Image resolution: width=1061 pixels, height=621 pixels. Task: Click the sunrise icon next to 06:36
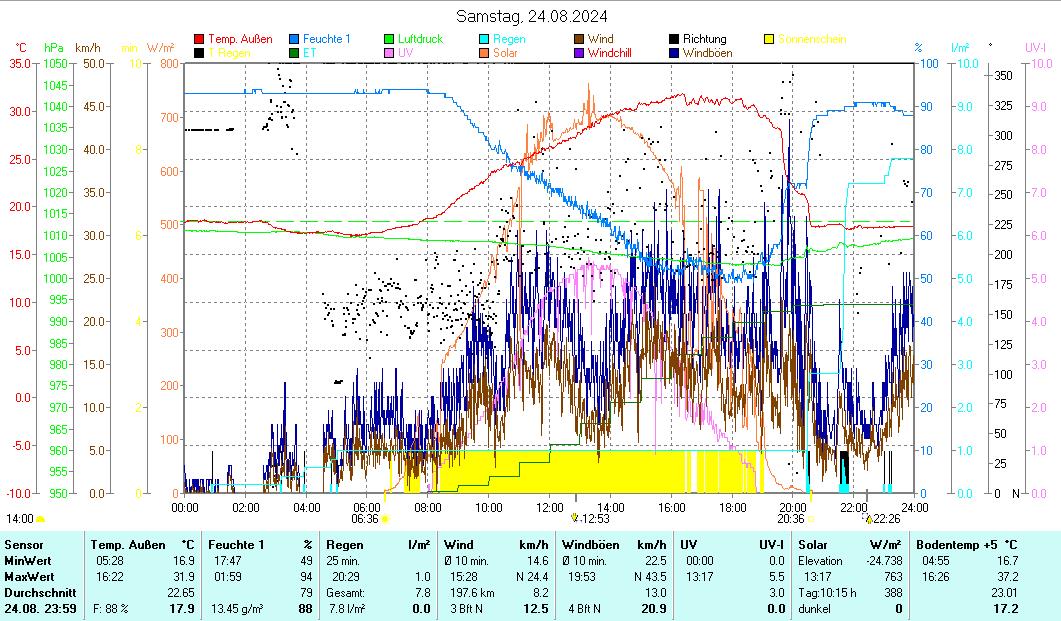385,519
